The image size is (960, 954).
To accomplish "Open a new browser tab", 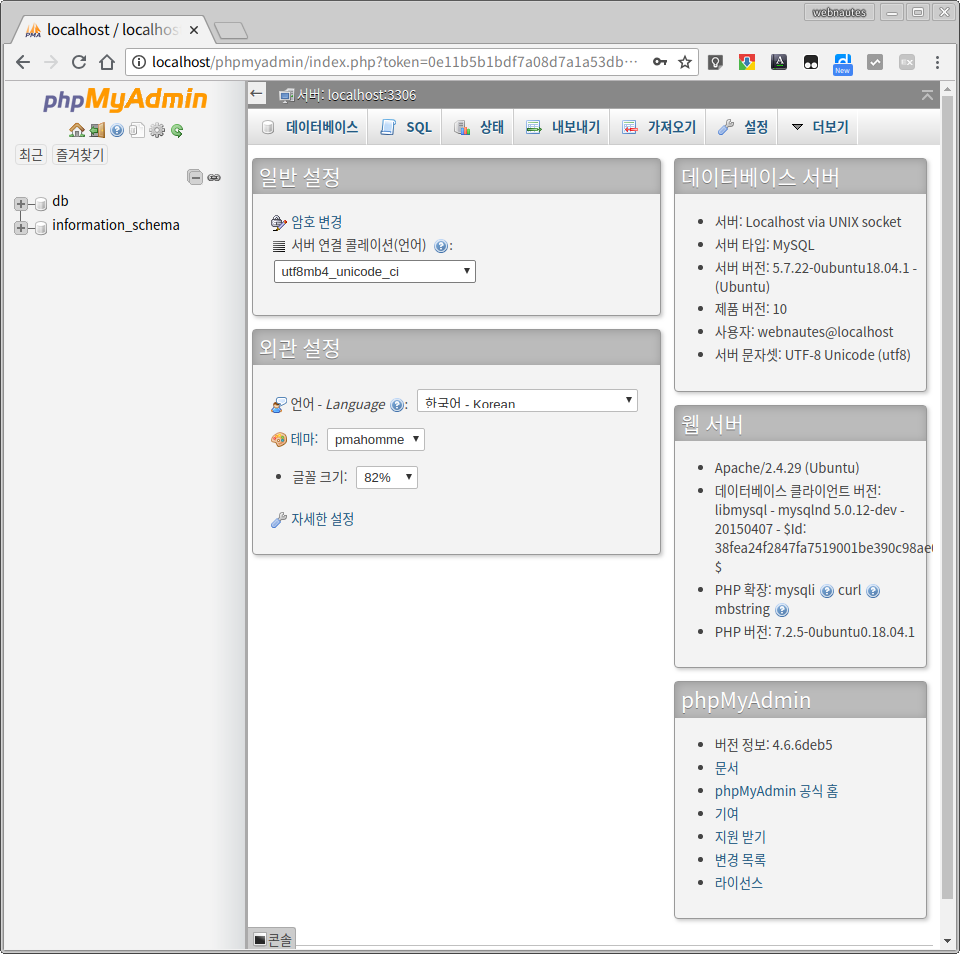I will pos(231,31).
